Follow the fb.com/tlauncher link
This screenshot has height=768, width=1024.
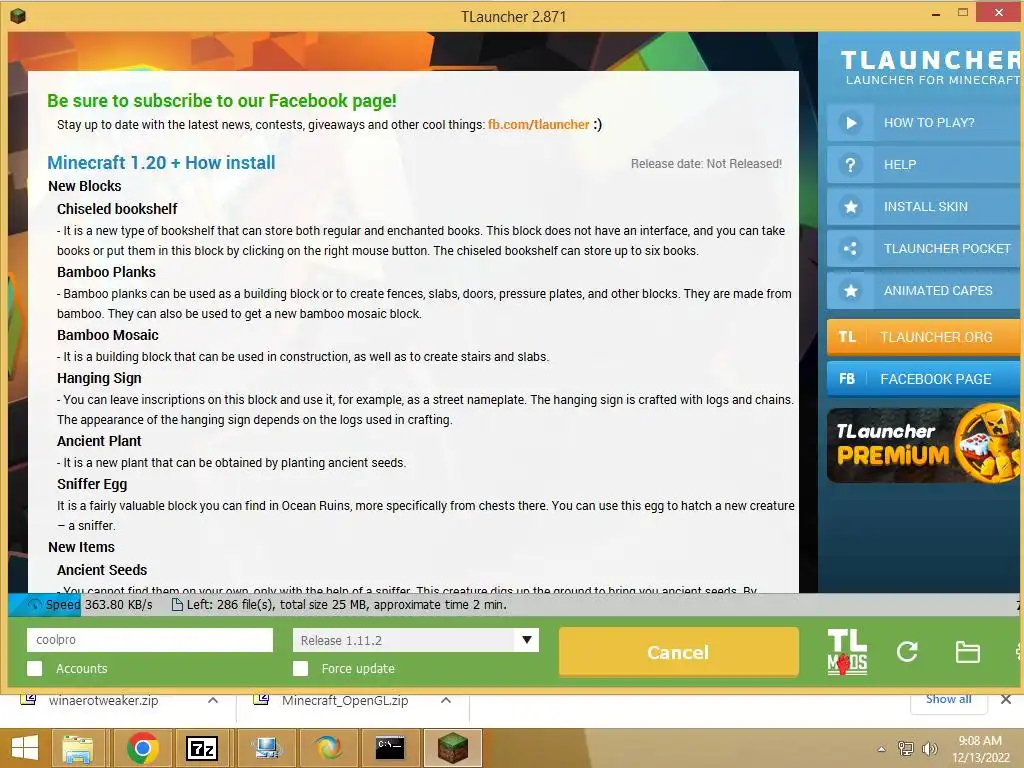[x=539, y=124]
